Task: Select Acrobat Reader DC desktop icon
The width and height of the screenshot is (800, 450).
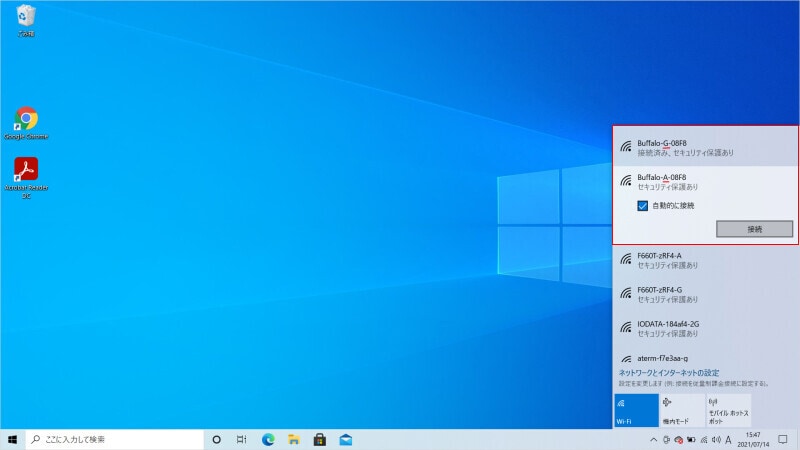Action: click(26, 172)
